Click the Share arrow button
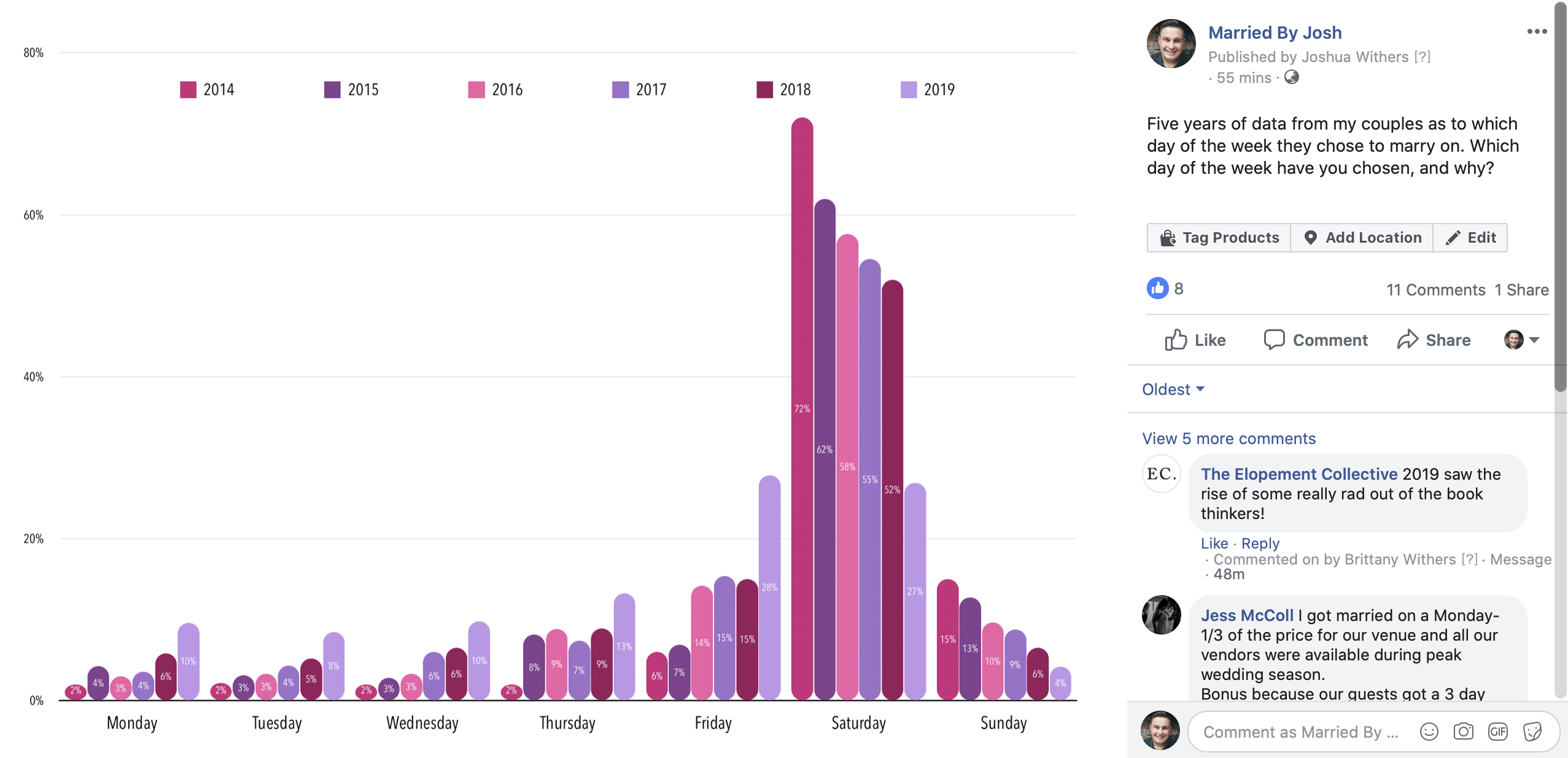 point(1434,340)
